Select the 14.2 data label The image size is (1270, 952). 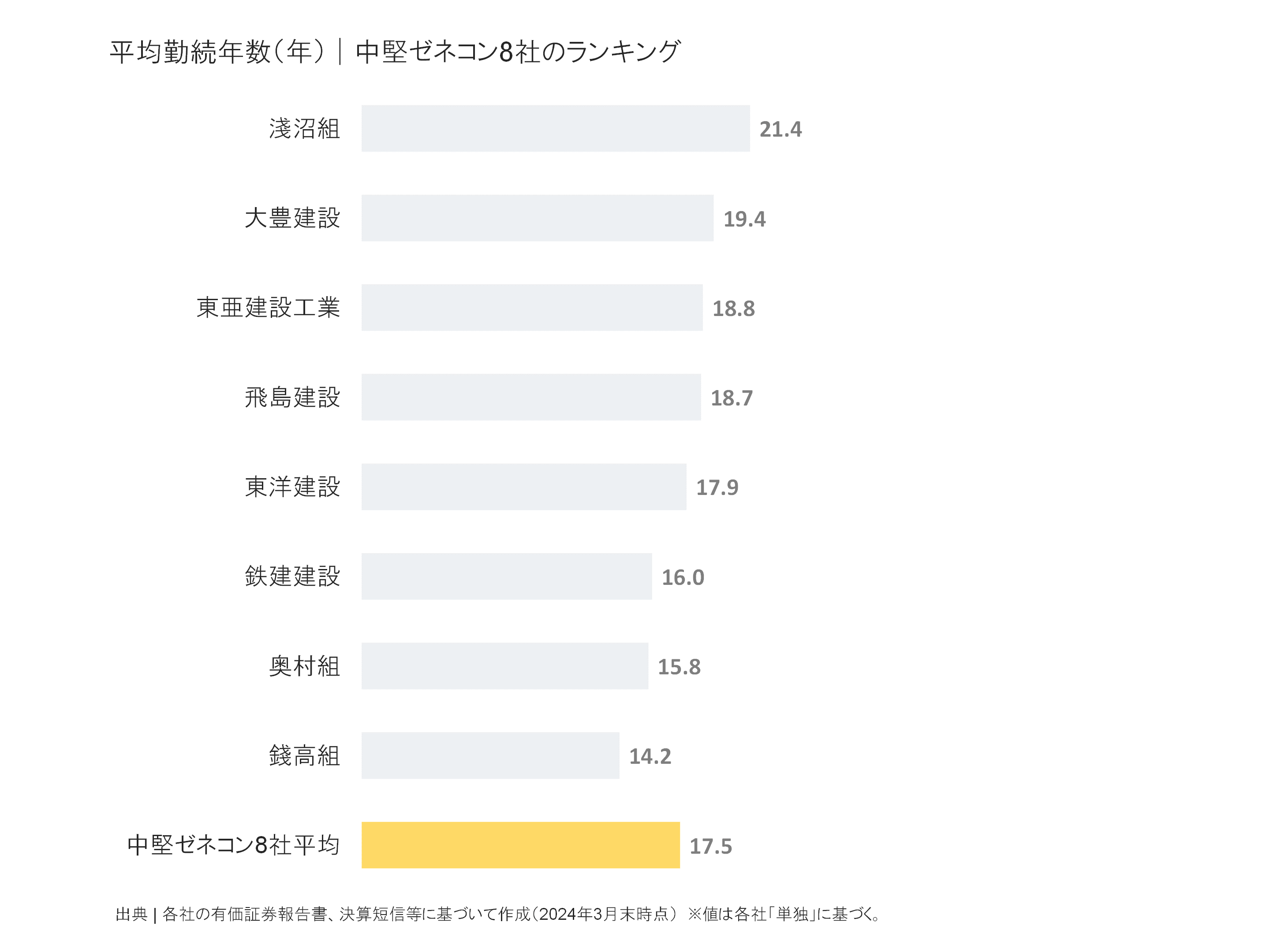tap(650, 756)
